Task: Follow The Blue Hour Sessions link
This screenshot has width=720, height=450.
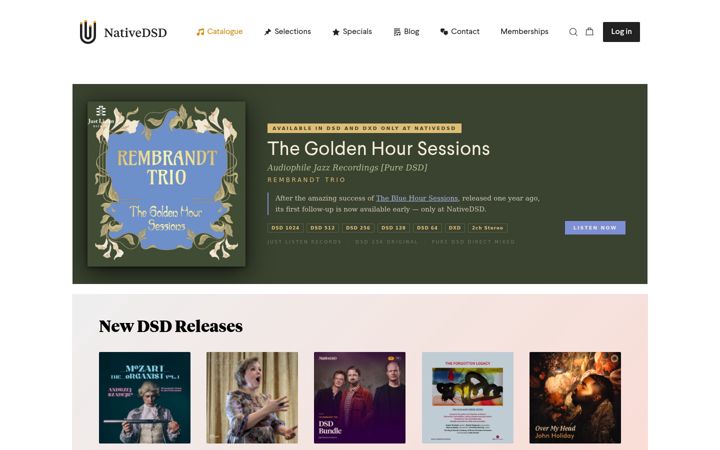Action: coord(417,198)
